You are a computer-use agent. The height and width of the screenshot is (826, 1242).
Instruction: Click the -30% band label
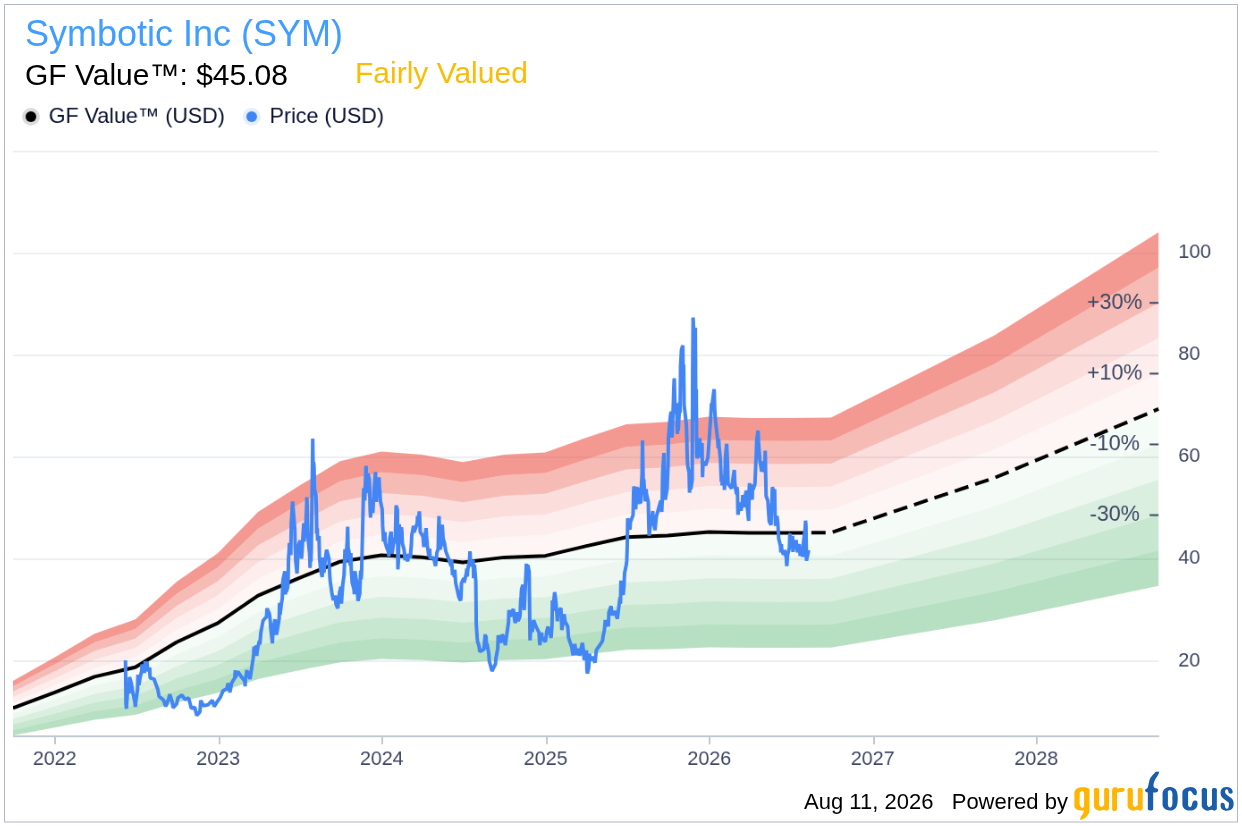pos(1114,514)
